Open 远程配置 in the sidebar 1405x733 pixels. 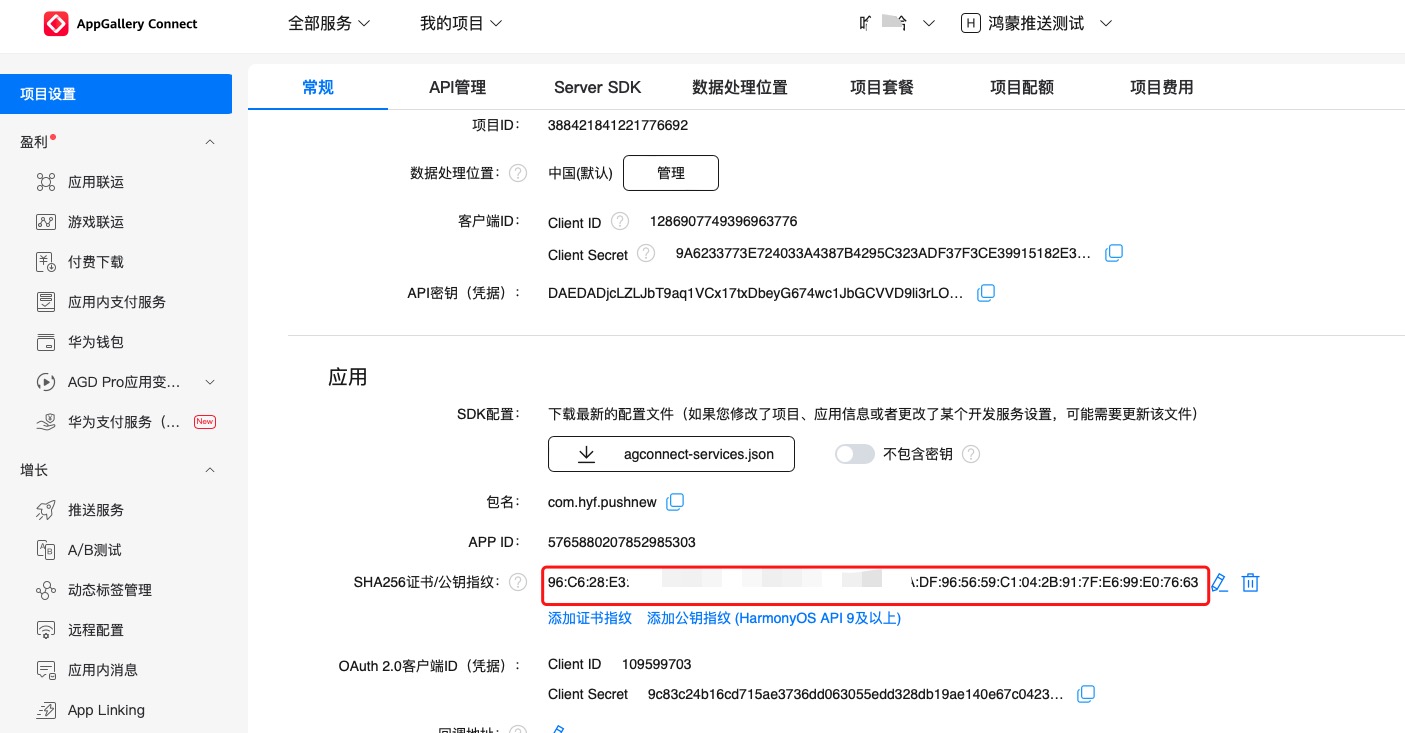[96, 630]
